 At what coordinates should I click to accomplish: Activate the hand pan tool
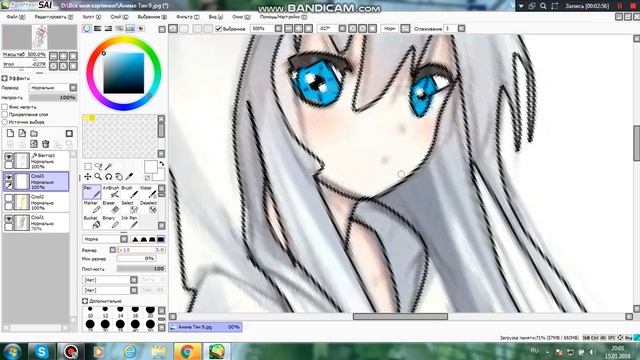click(119, 177)
